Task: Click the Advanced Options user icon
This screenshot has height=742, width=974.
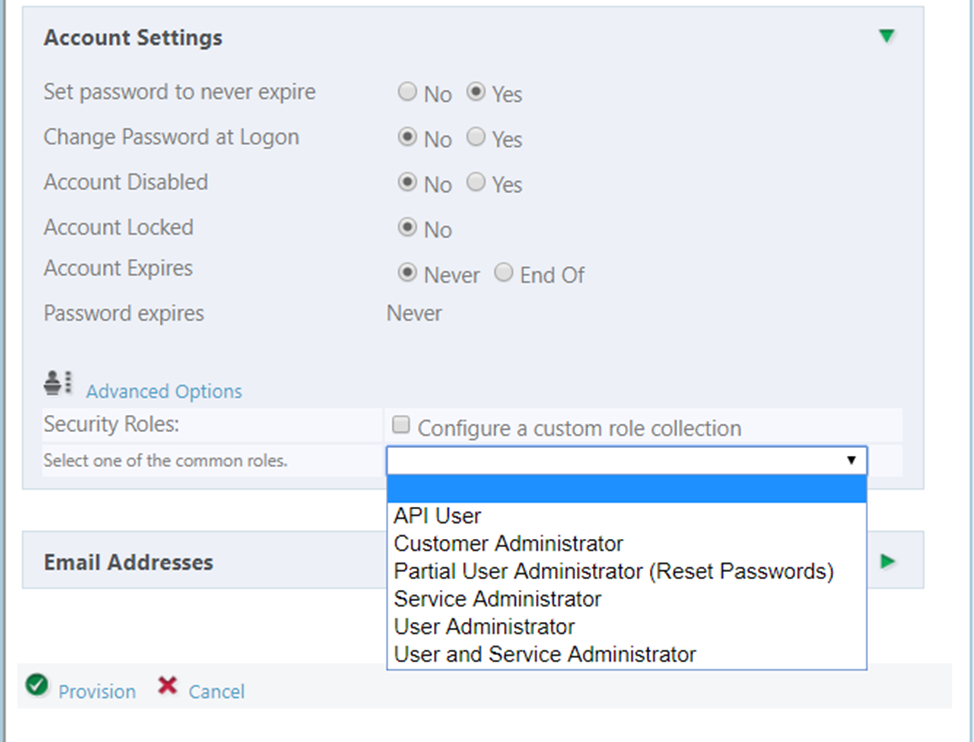Action: pyautogui.click(x=58, y=382)
